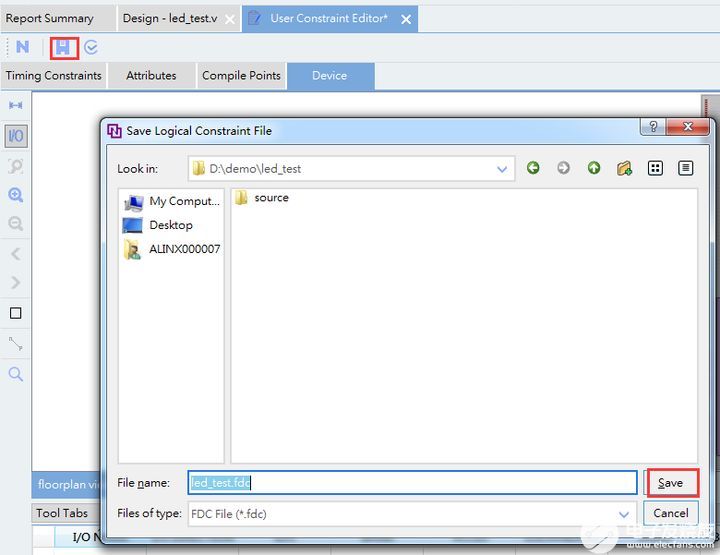
Task: Select ALINX000007 user folder
Action: [172, 249]
